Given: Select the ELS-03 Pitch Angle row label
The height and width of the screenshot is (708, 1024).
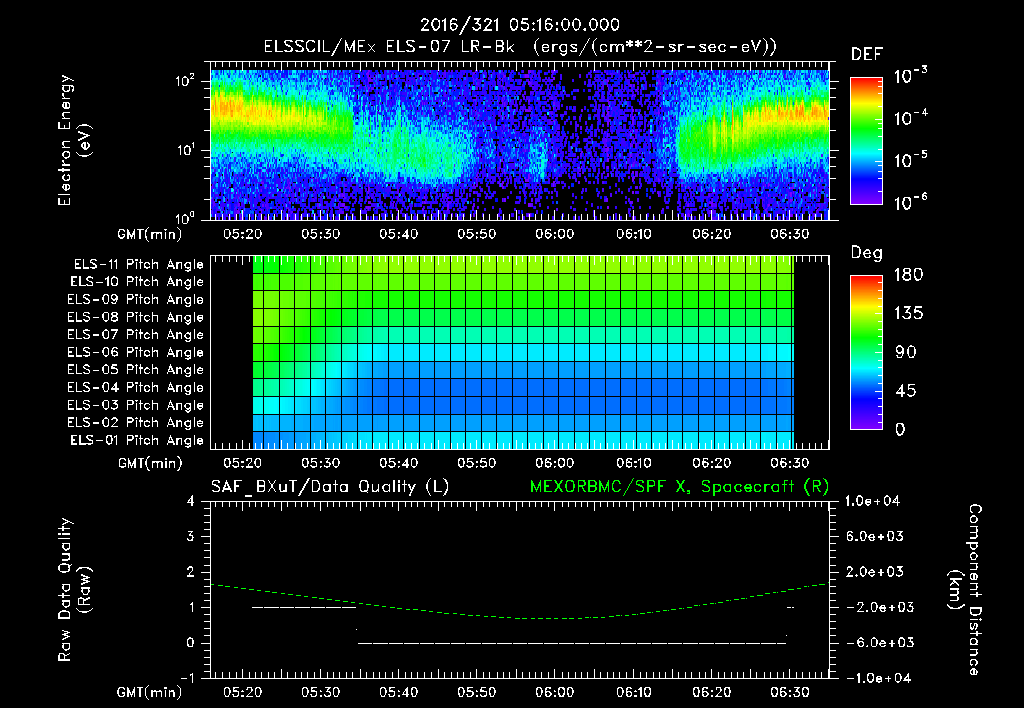Looking at the screenshot, I should click(136, 406).
